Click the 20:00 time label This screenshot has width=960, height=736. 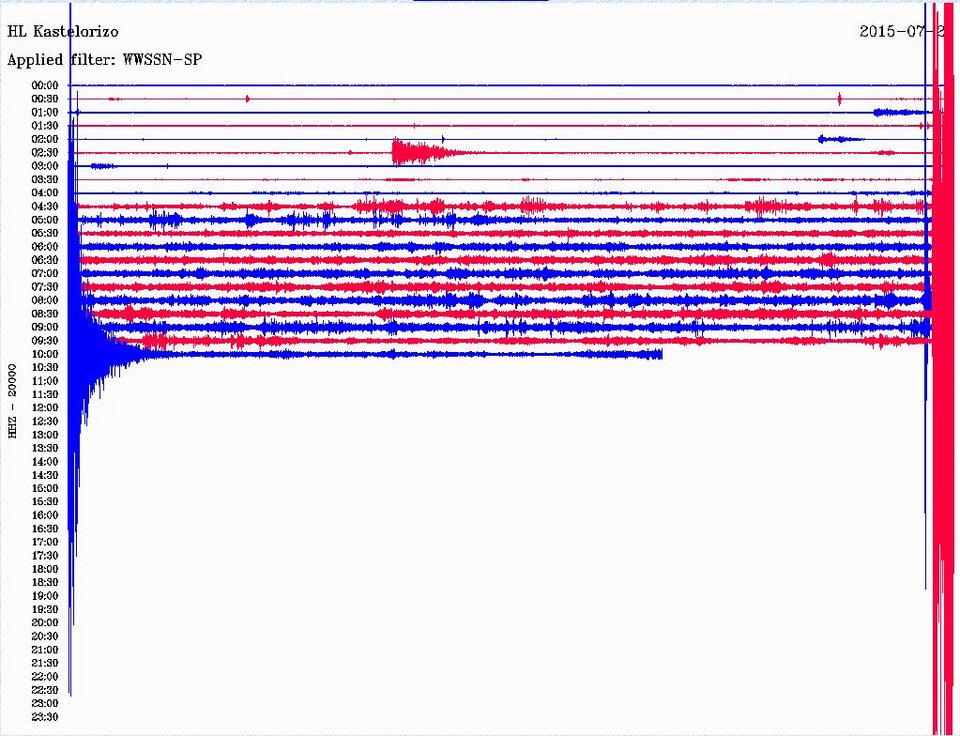coord(44,622)
